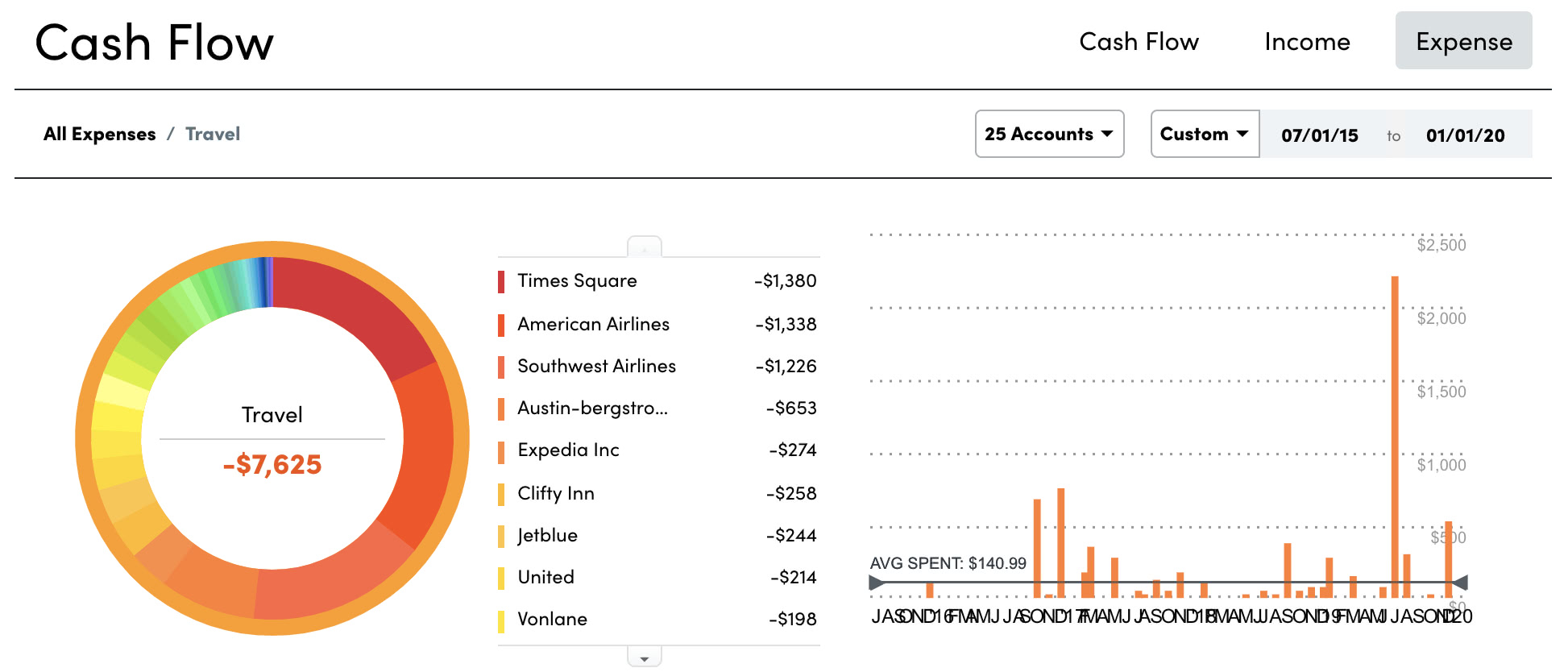Image resolution: width=1568 pixels, height=672 pixels.
Task: Select American Airlines merchant row
Action: [x=658, y=324]
